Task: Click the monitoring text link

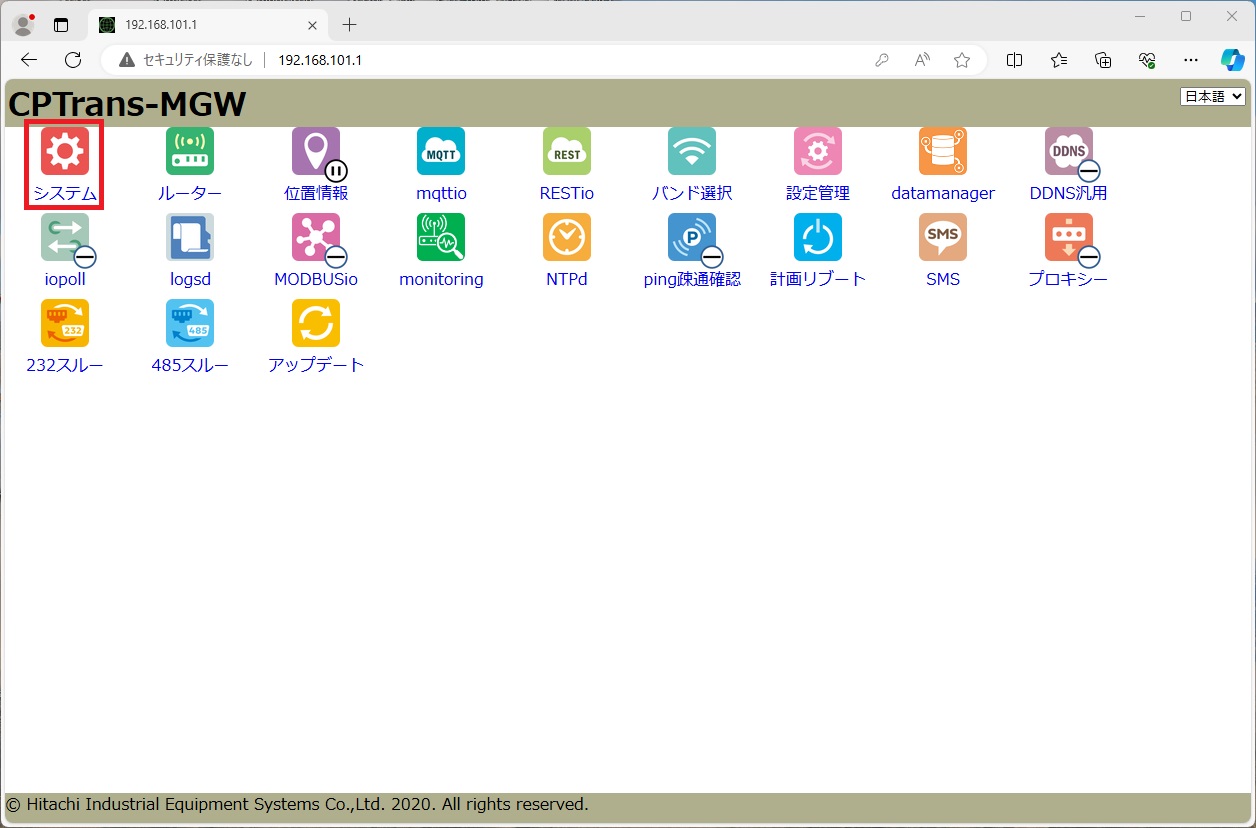Action: (441, 279)
